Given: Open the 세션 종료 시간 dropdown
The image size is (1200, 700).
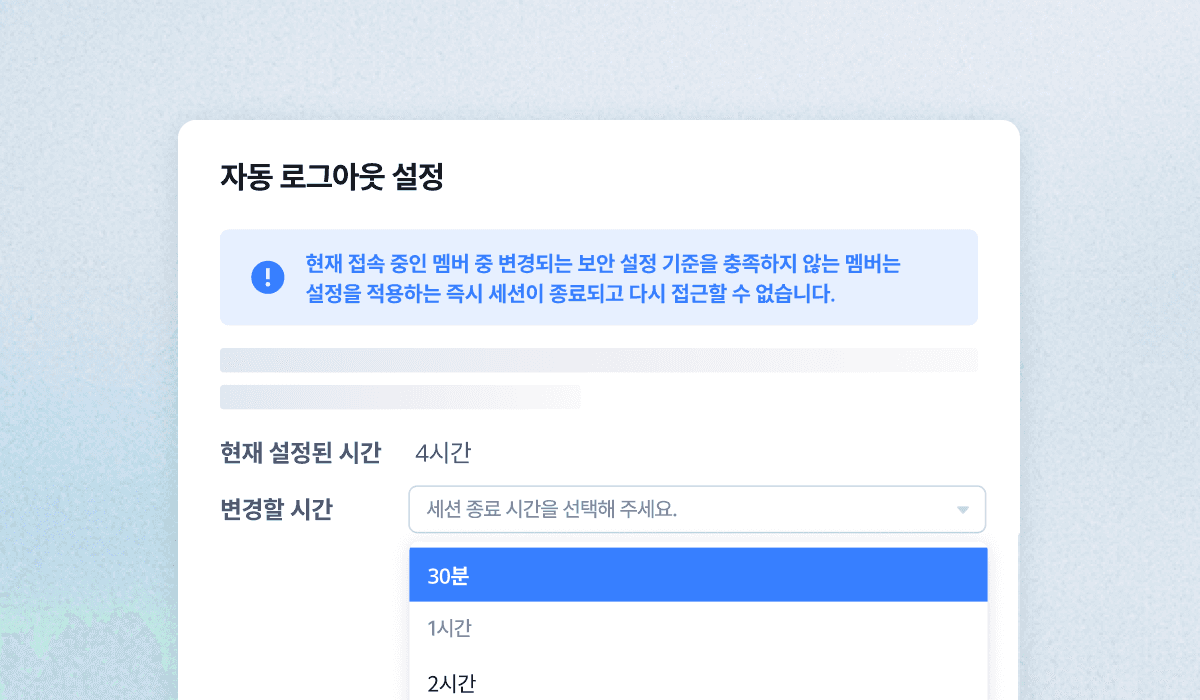Looking at the screenshot, I should tap(697, 509).
